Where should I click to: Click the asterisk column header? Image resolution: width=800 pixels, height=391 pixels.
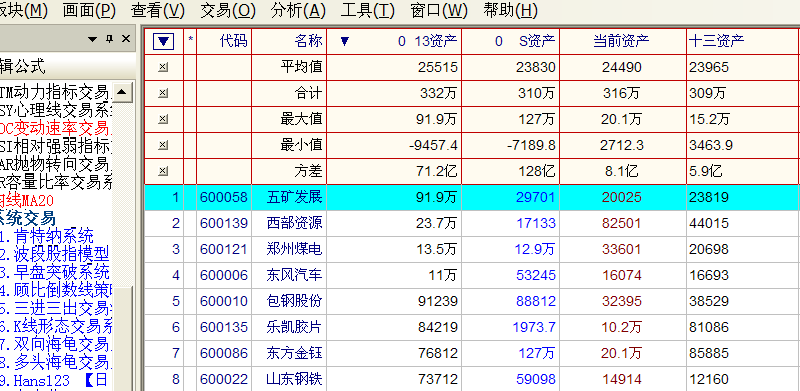click(x=190, y=41)
